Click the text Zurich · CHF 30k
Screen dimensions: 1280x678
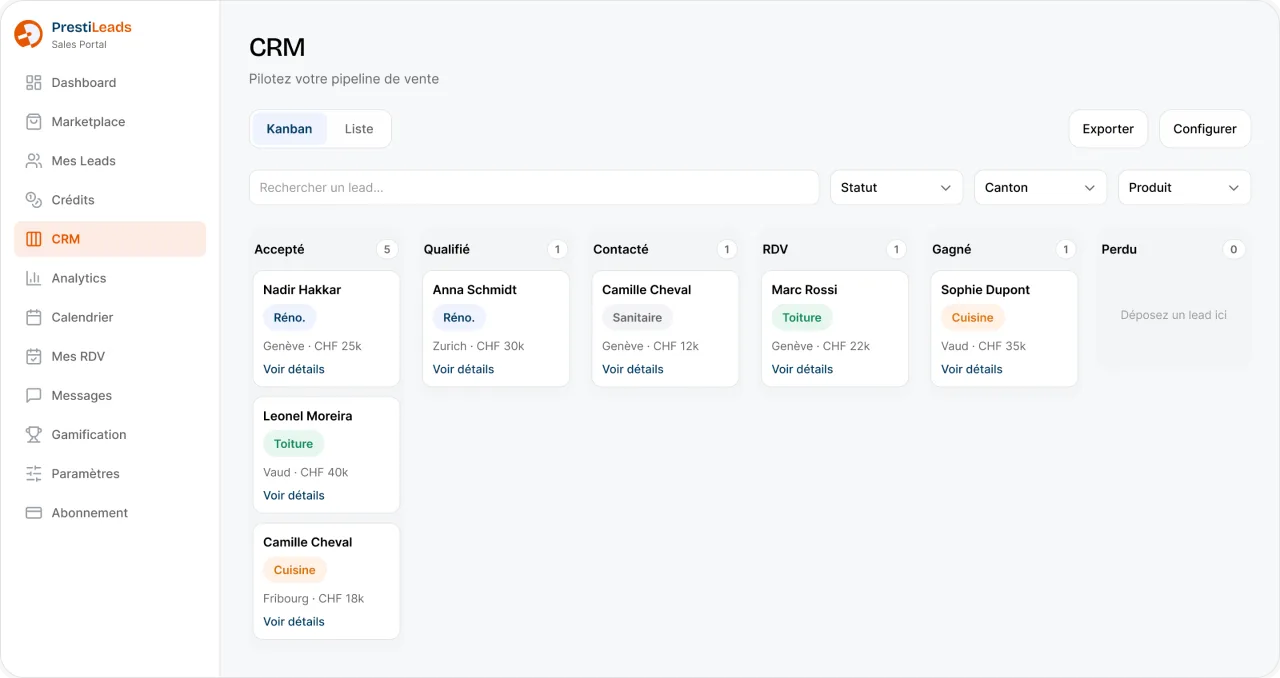(478, 346)
